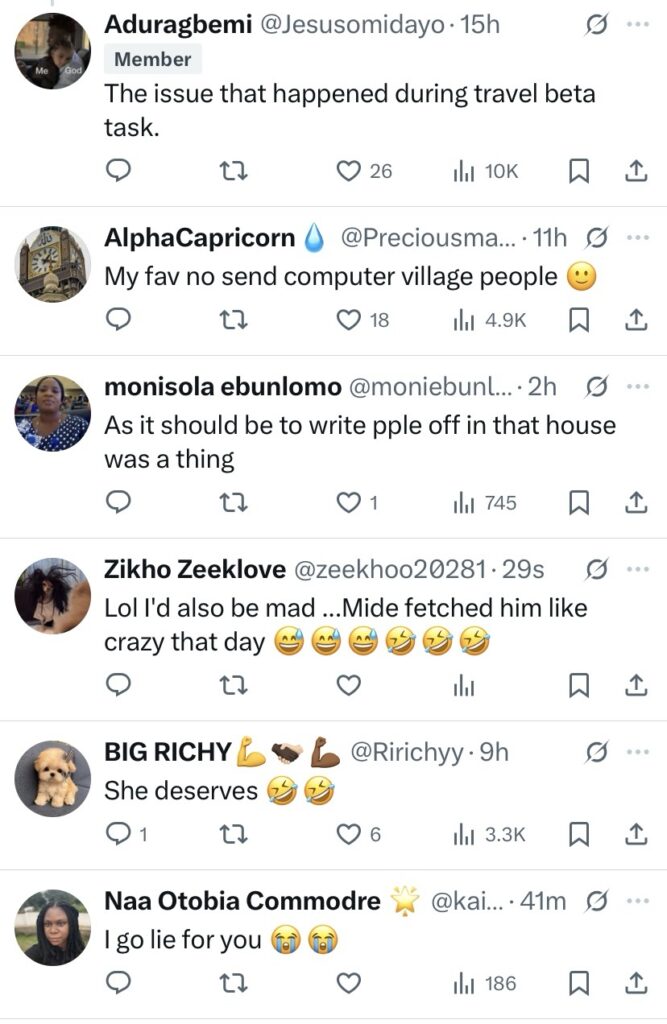Like Aduragbemi's tweet with 26 likes
Image resolution: width=667 pixels, height=1024 pixels.
coord(348,171)
